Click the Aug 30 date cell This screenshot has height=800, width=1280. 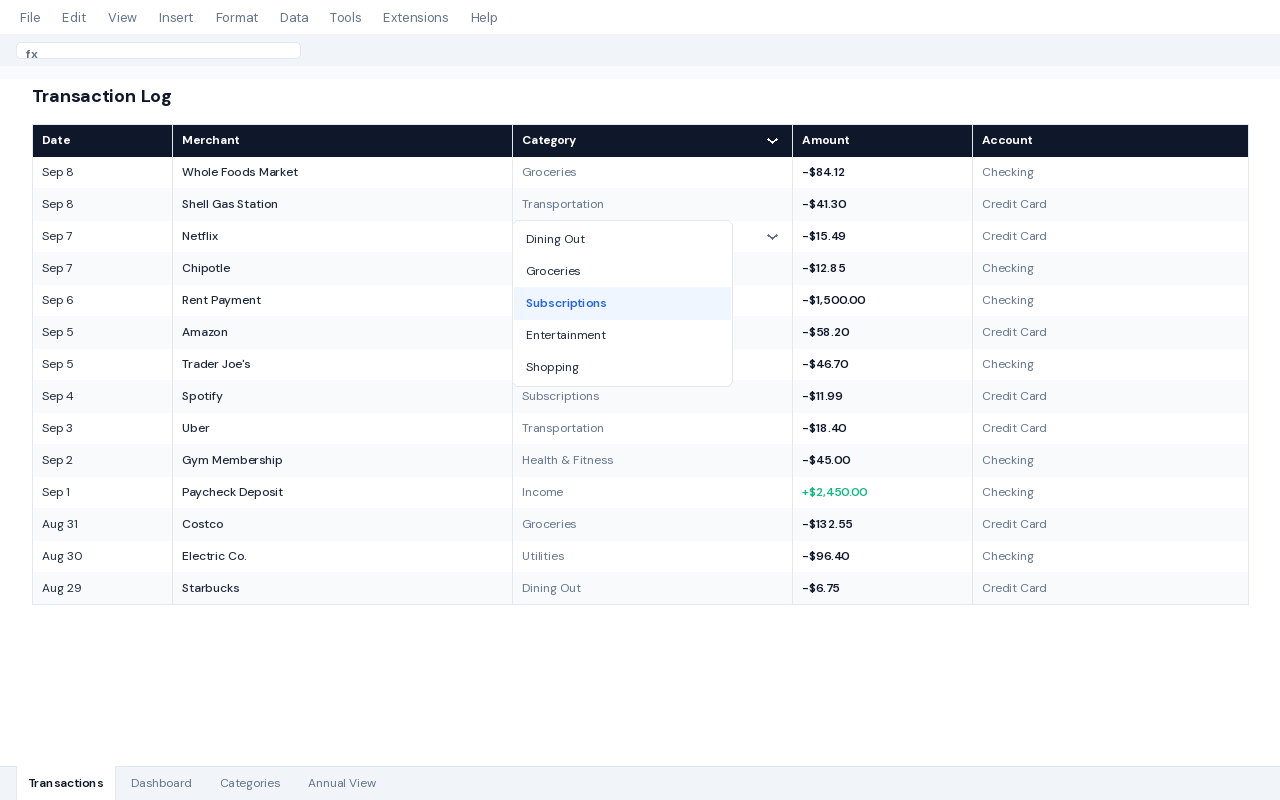point(102,557)
